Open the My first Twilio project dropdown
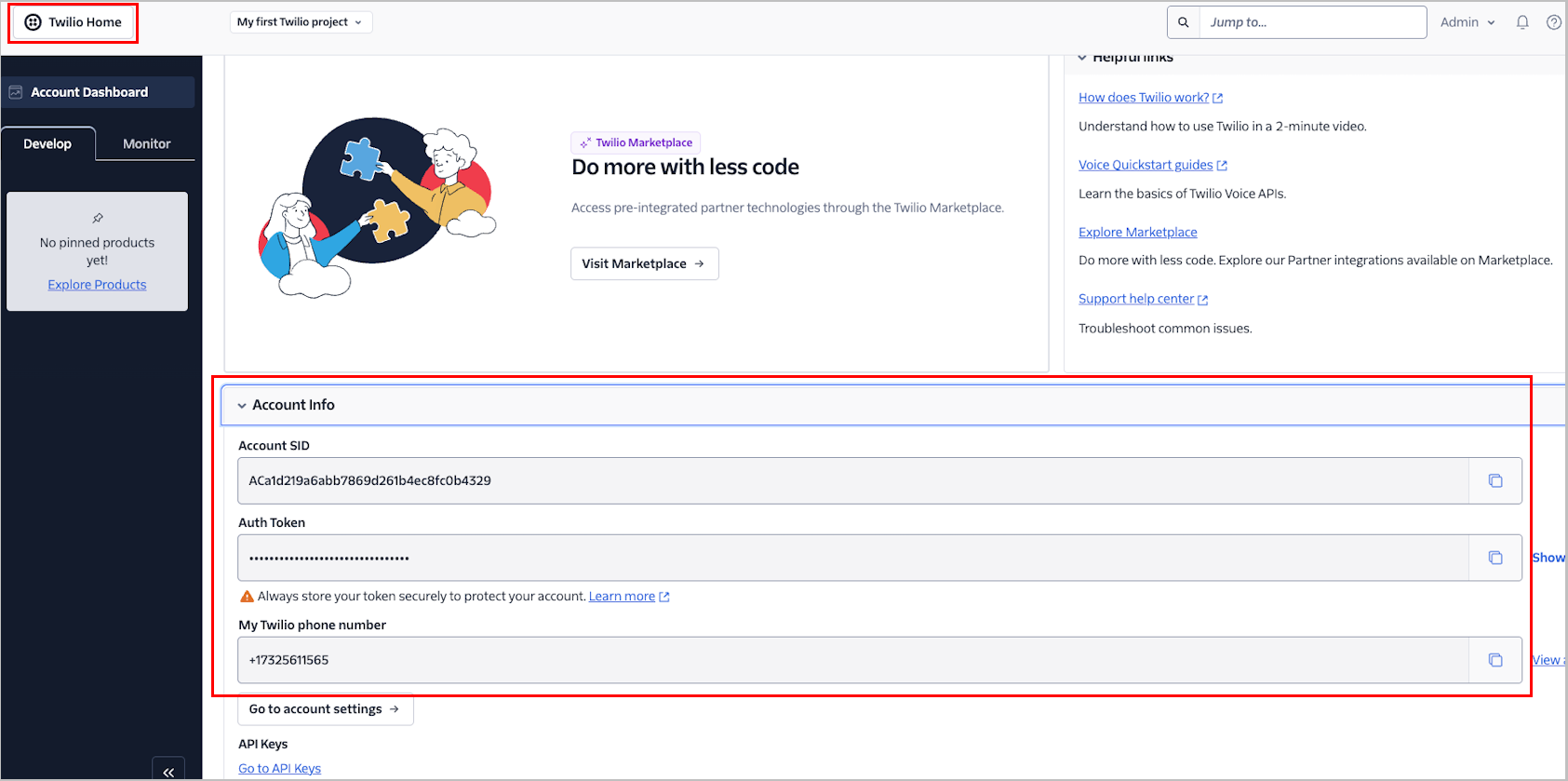Image resolution: width=1568 pixels, height=781 pixels. 301,22
